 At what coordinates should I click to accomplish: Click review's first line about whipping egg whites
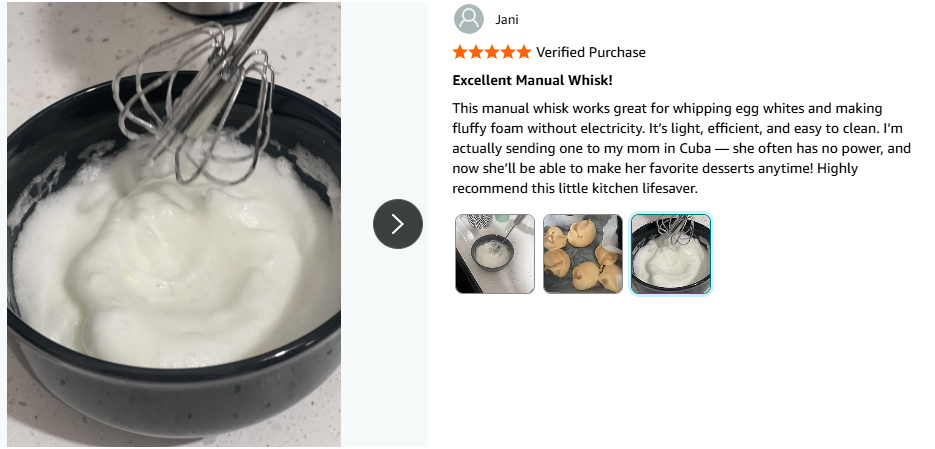point(667,109)
